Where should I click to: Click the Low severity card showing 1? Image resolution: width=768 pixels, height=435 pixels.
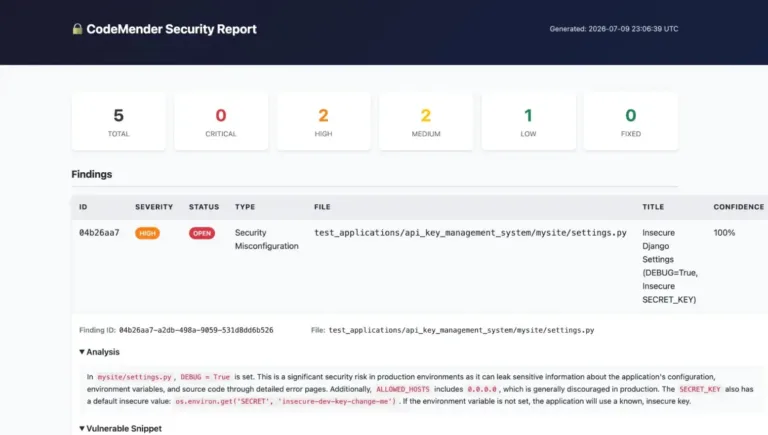click(528, 121)
